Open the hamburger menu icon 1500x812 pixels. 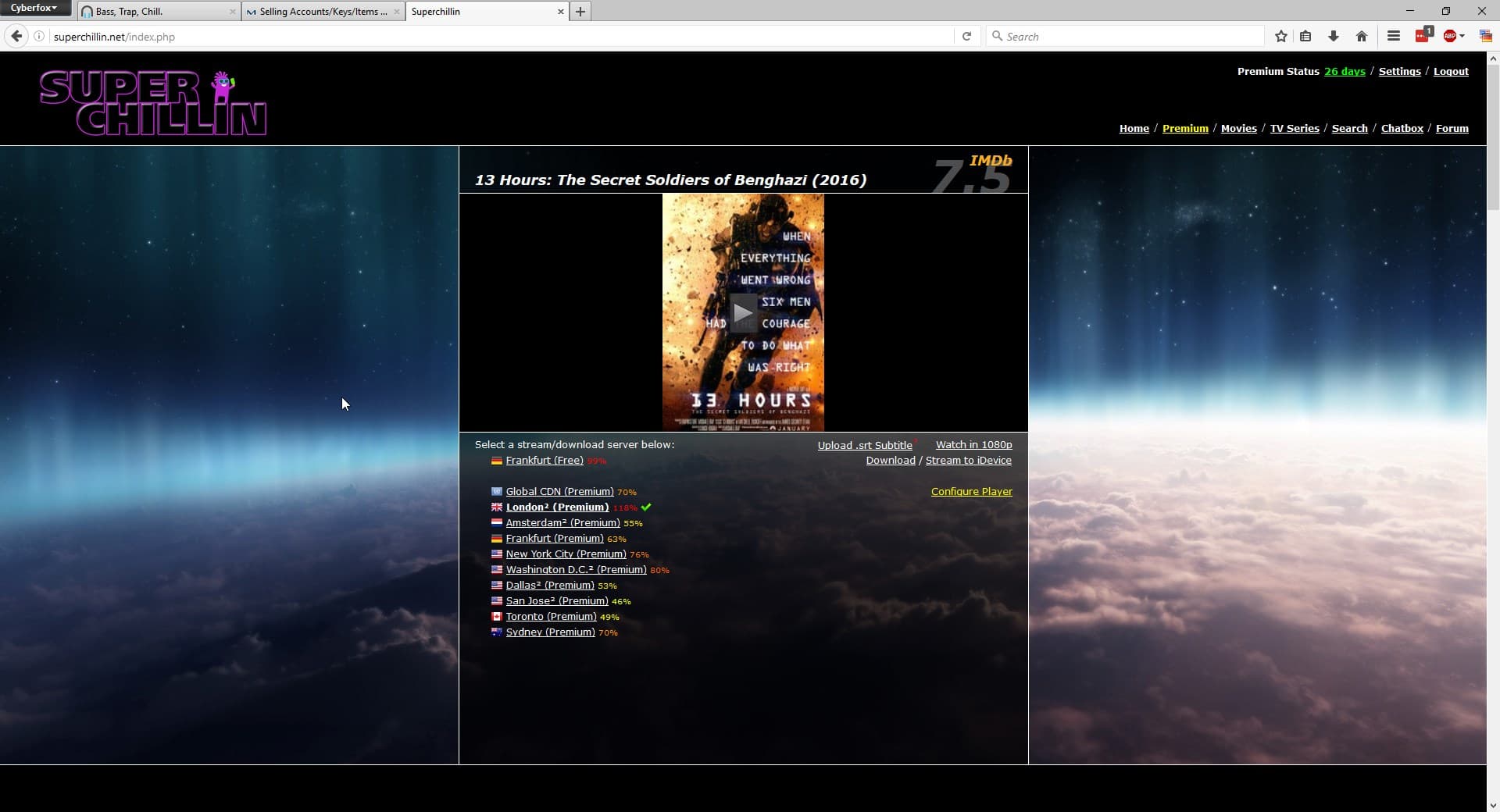point(1393,36)
